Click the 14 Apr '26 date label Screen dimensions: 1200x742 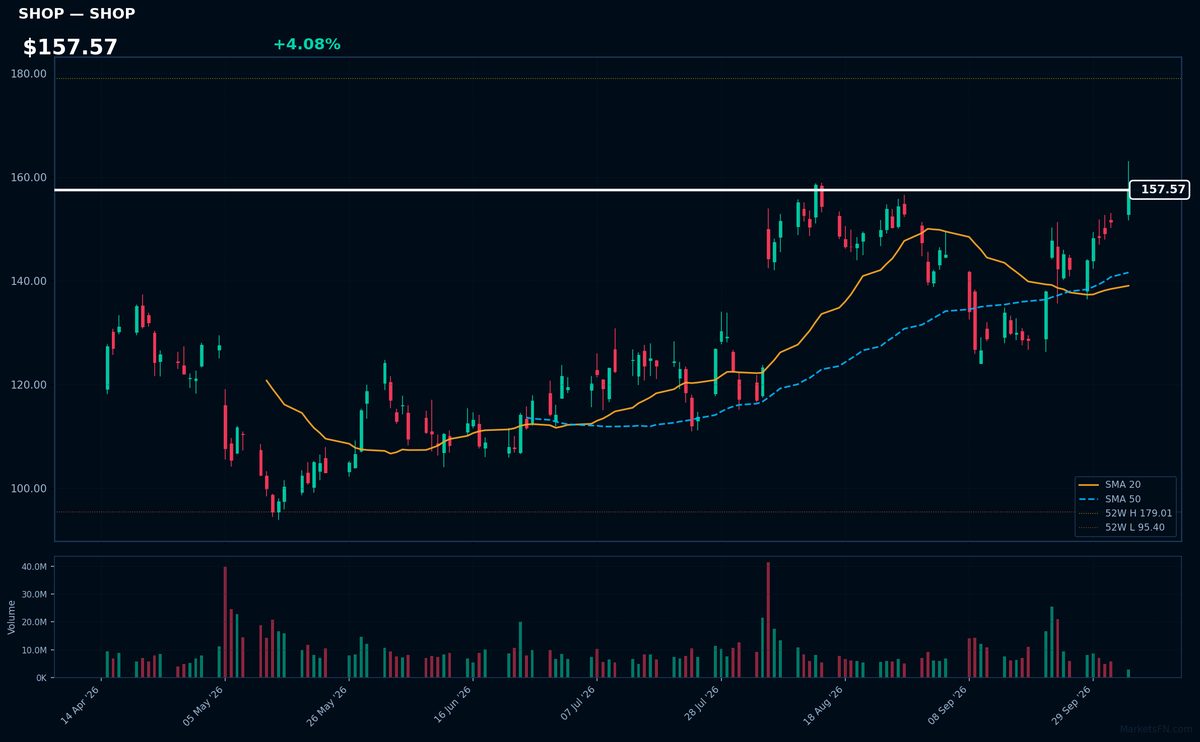point(82,704)
